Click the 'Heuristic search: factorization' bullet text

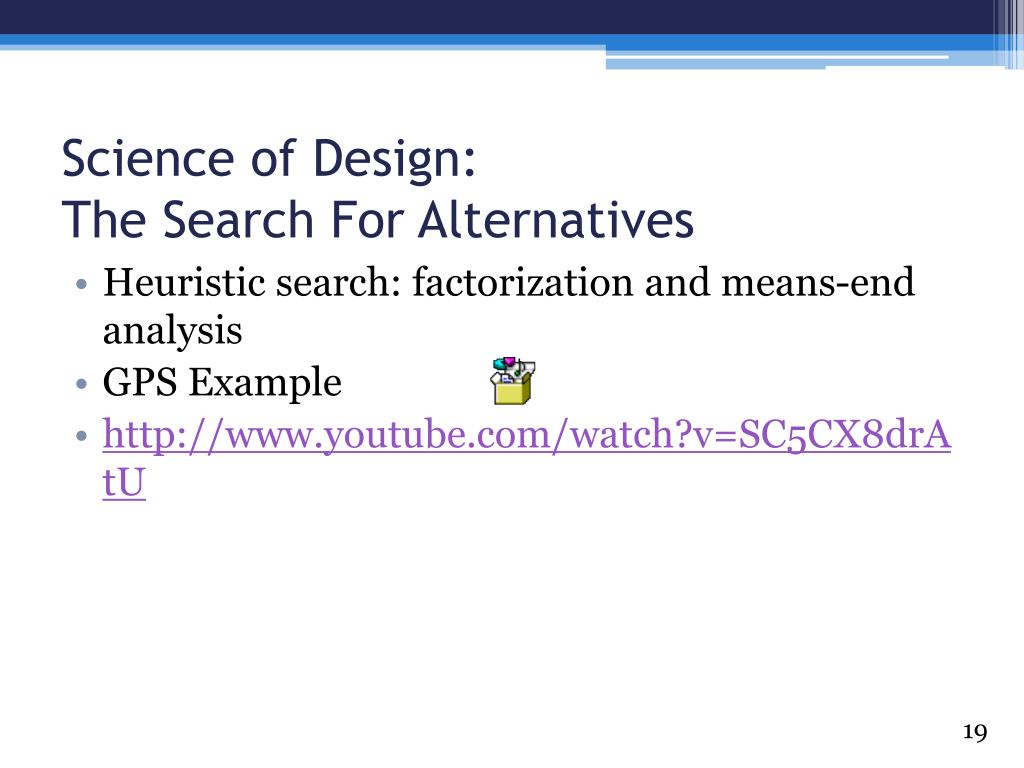pyautogui.click(x=508, y=306)
